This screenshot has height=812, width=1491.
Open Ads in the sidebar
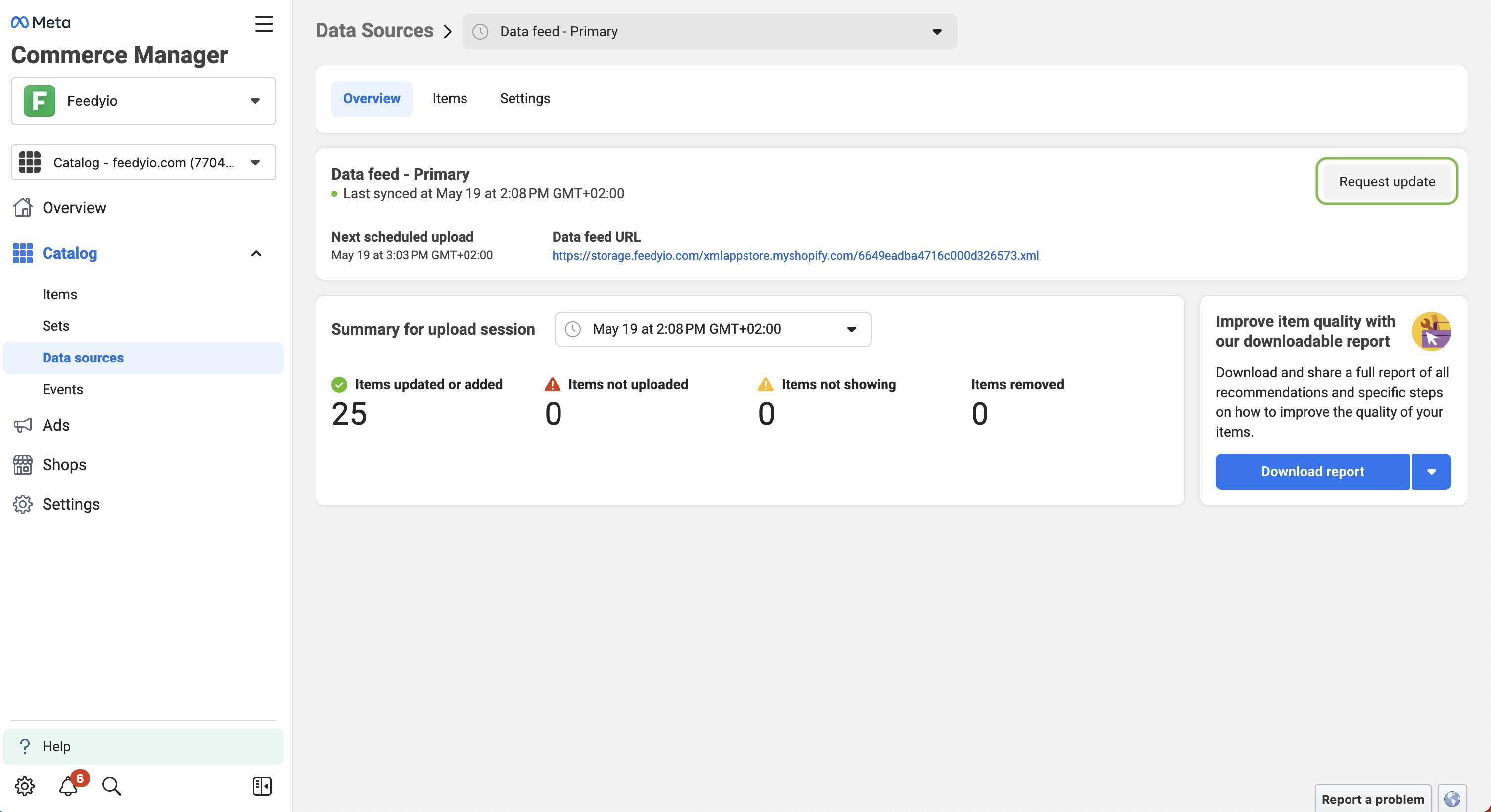pyautogui.click(x=56, y=425)
